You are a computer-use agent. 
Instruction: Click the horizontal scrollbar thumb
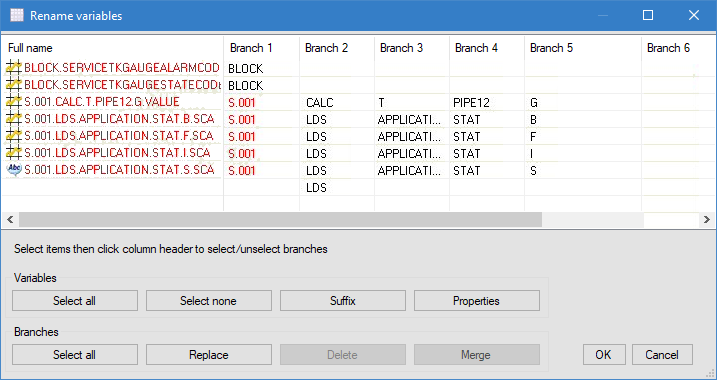pyautogui.click(x=280, y=220)
